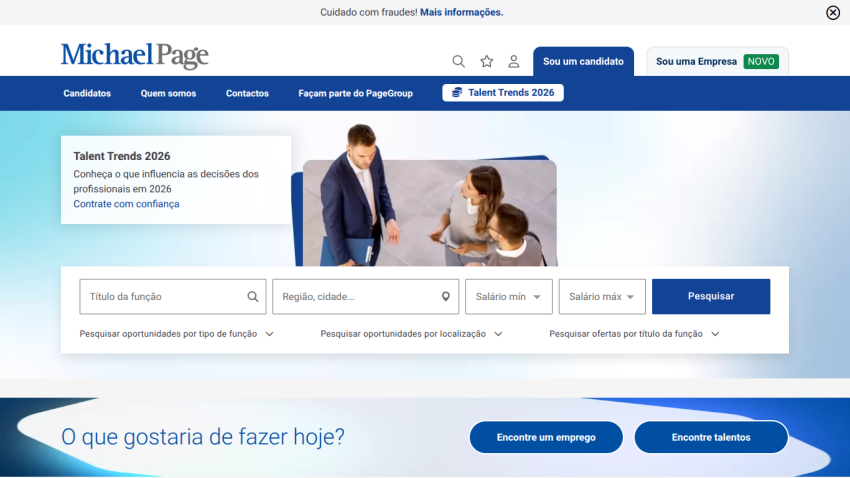Open the user account icon
This screenshot has height=478, width=850.
513,61
